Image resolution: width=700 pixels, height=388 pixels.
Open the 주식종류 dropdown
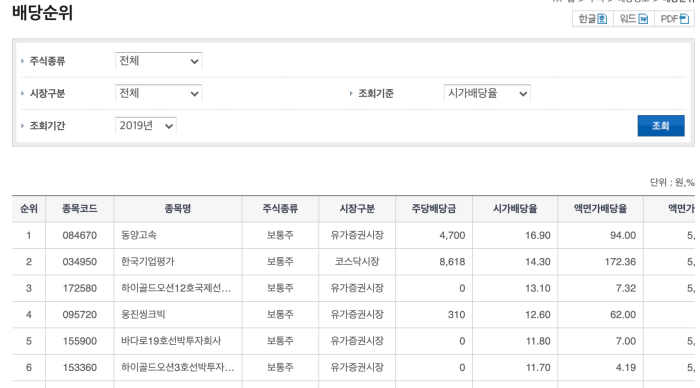coord(158,61)
